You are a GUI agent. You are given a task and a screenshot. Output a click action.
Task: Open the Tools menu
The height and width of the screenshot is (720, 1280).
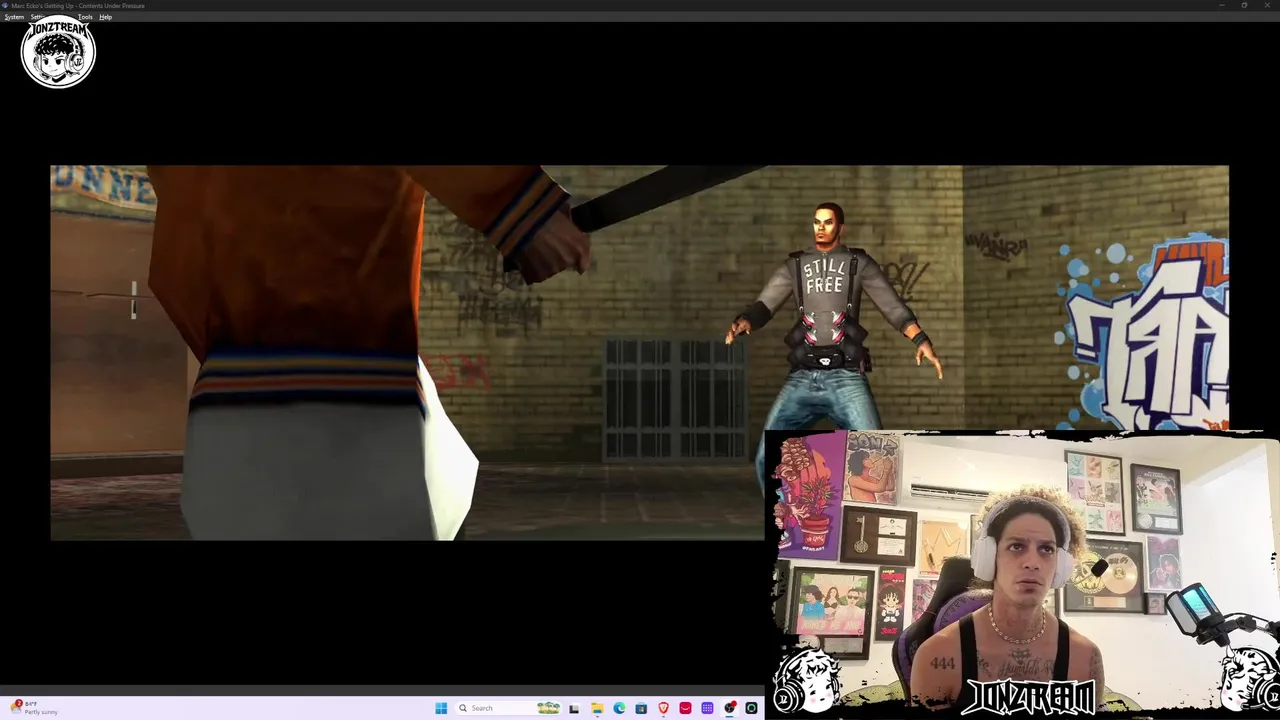coord(85,17)
